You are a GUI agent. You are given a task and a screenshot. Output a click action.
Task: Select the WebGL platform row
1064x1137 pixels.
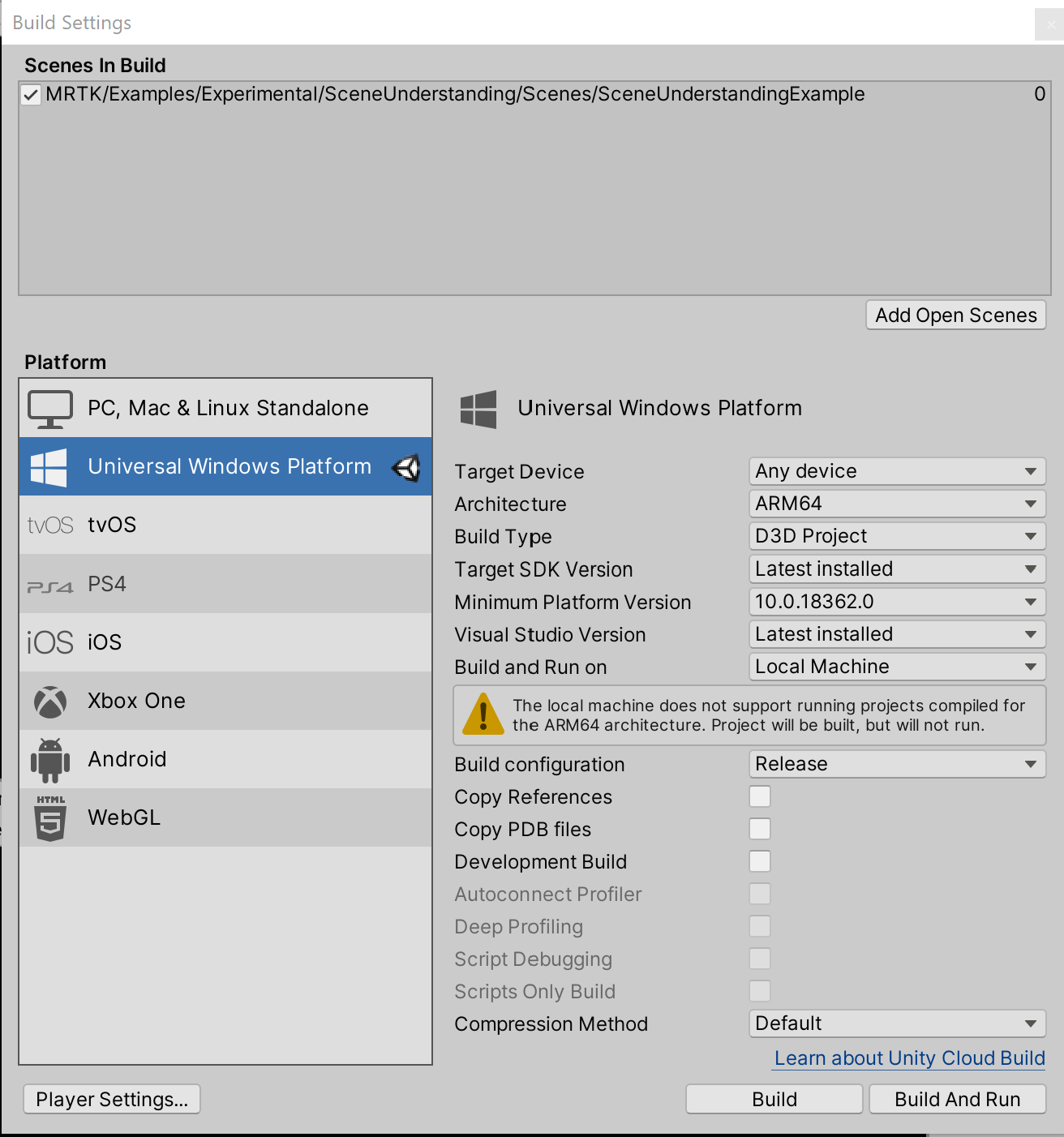[225, 817]
